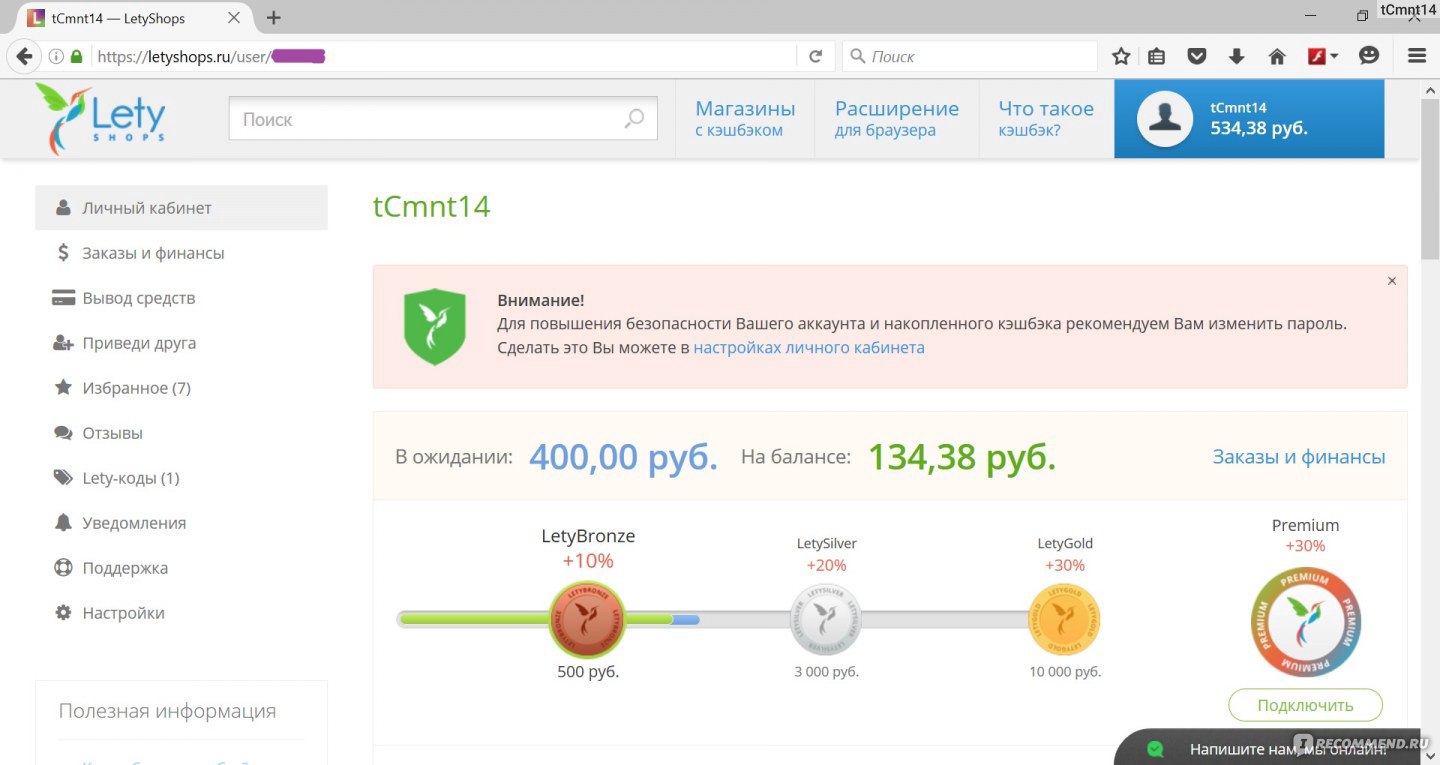Open the Напишите нам online chat widget
Screen dimensions: 1440x765
point(1276,748)
